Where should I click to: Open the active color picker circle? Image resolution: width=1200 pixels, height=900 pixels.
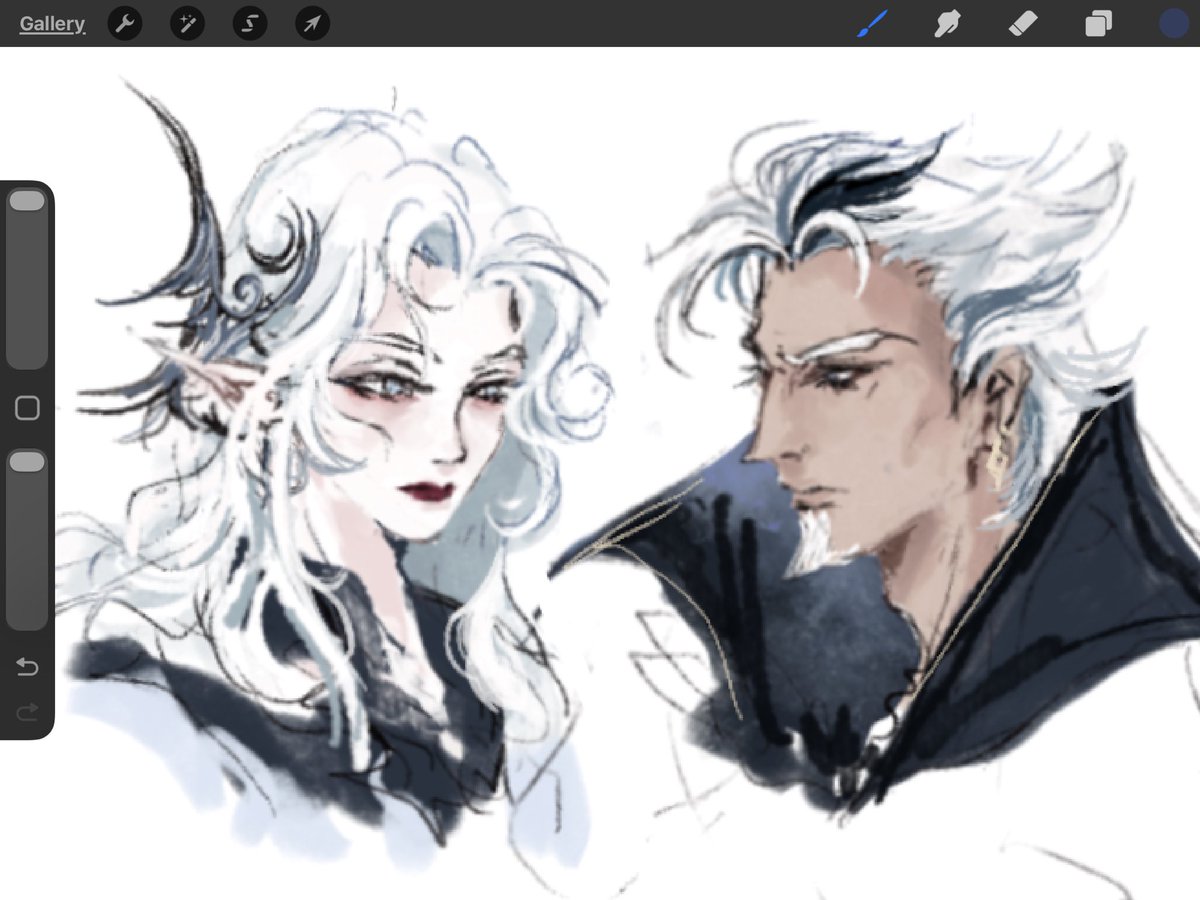click(1173, 23)
